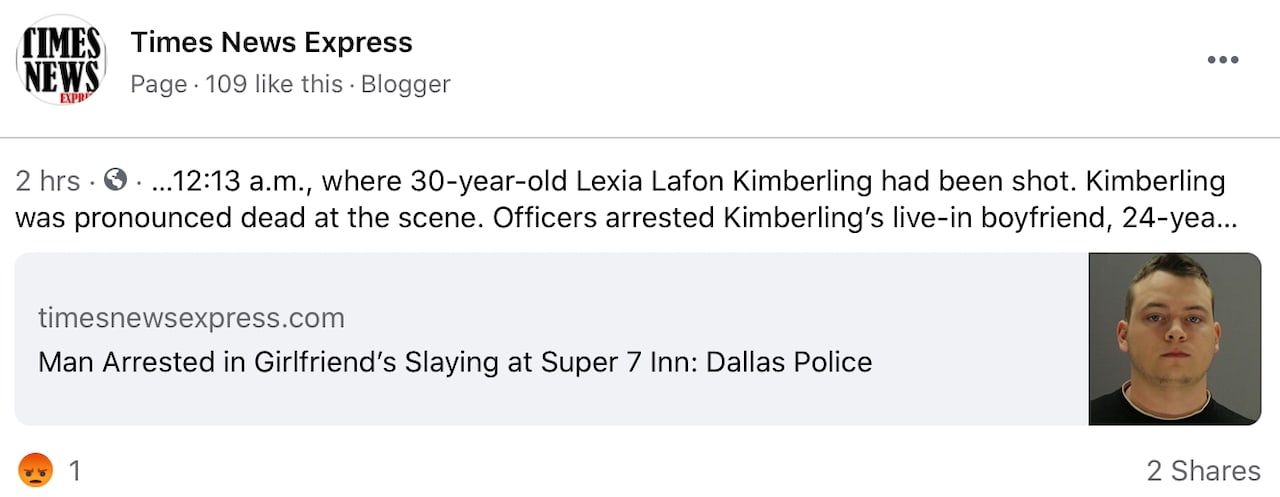The width and height of the screenshot is (1280, 497).
Task: Click the "2 hrs" post timestamp
Action: point(47,182)
